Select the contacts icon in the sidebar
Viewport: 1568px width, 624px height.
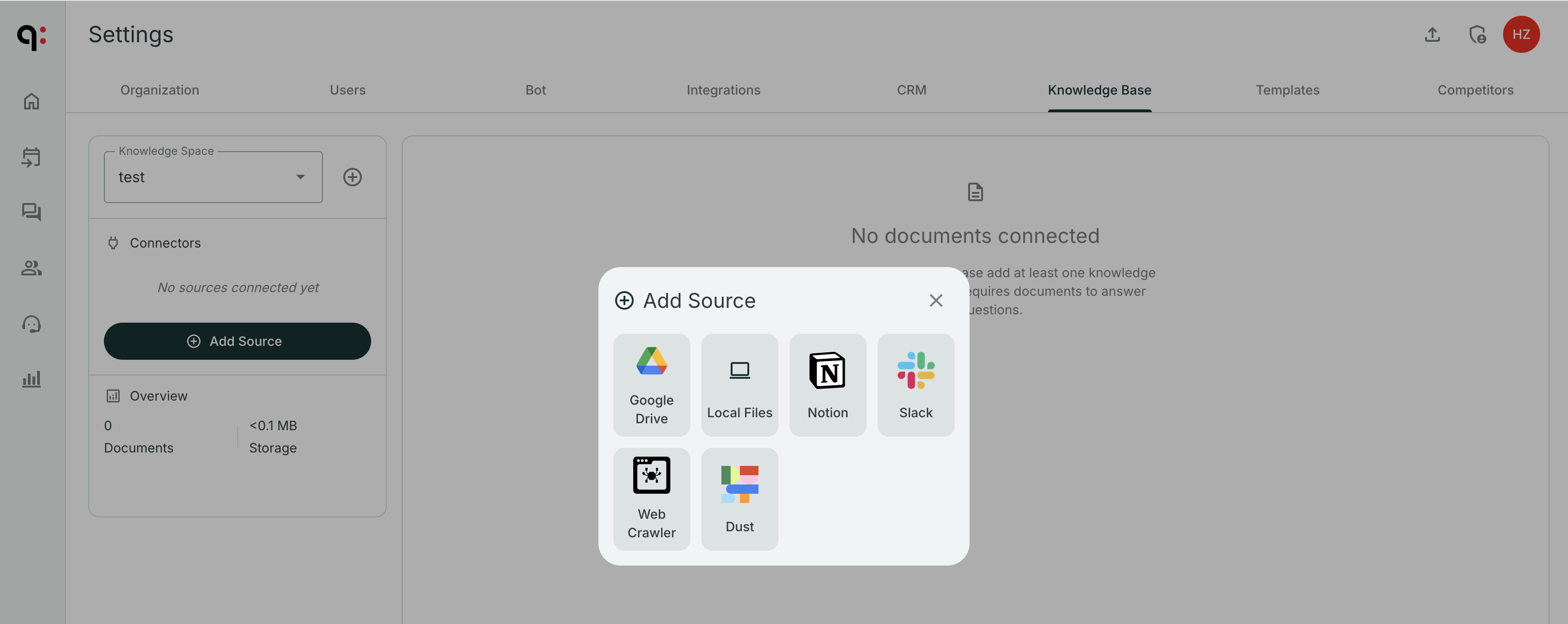pos(31,267)
